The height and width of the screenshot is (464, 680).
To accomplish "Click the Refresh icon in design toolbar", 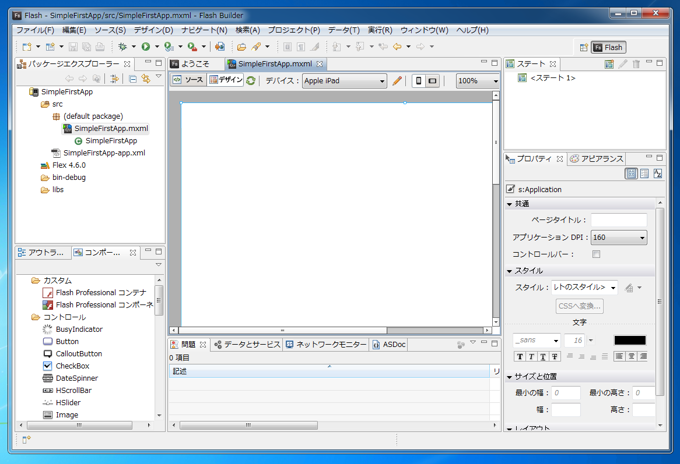I will 251,81.
